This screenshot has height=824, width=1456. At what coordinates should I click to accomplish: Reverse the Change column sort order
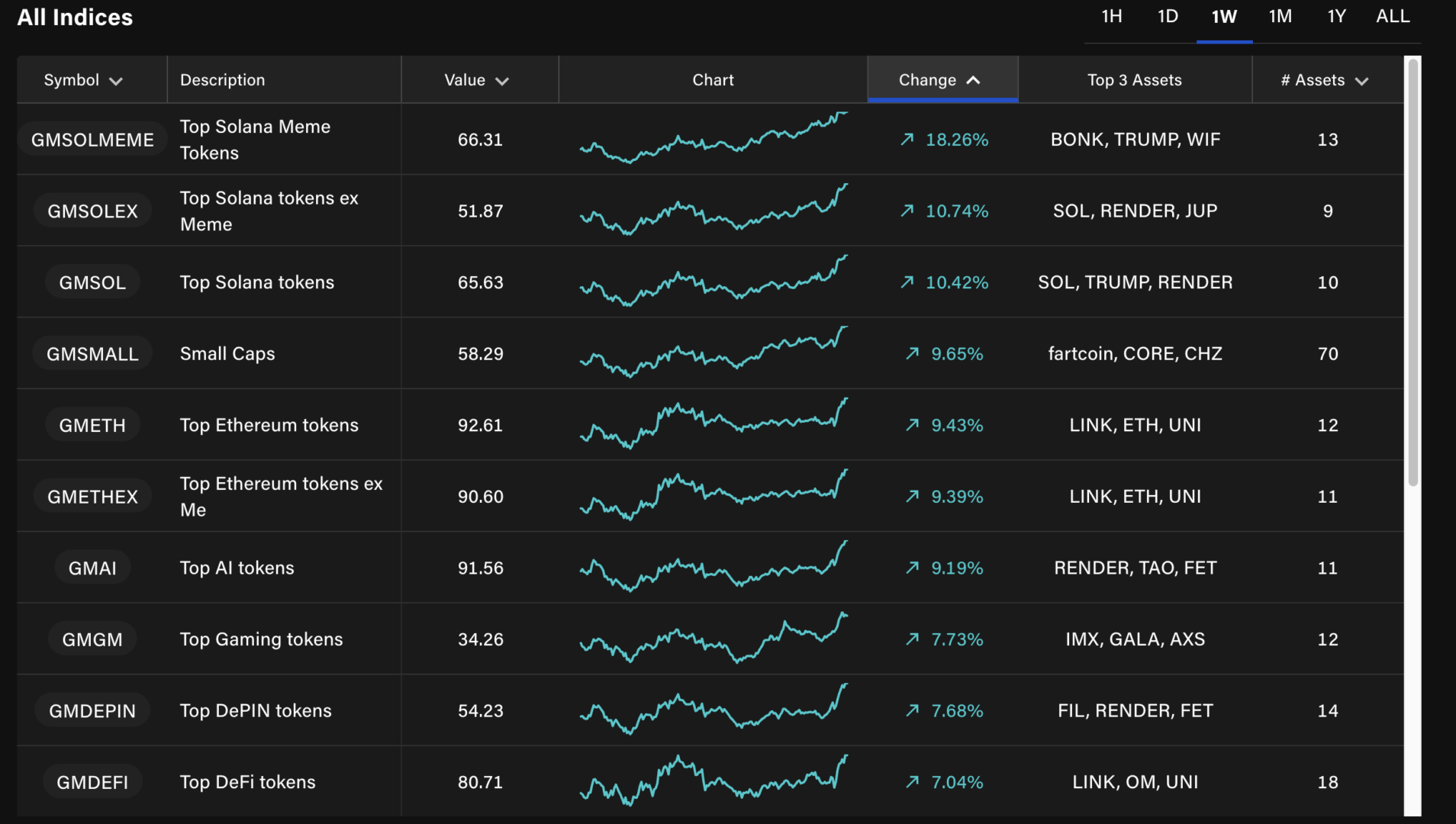(973, 80)
